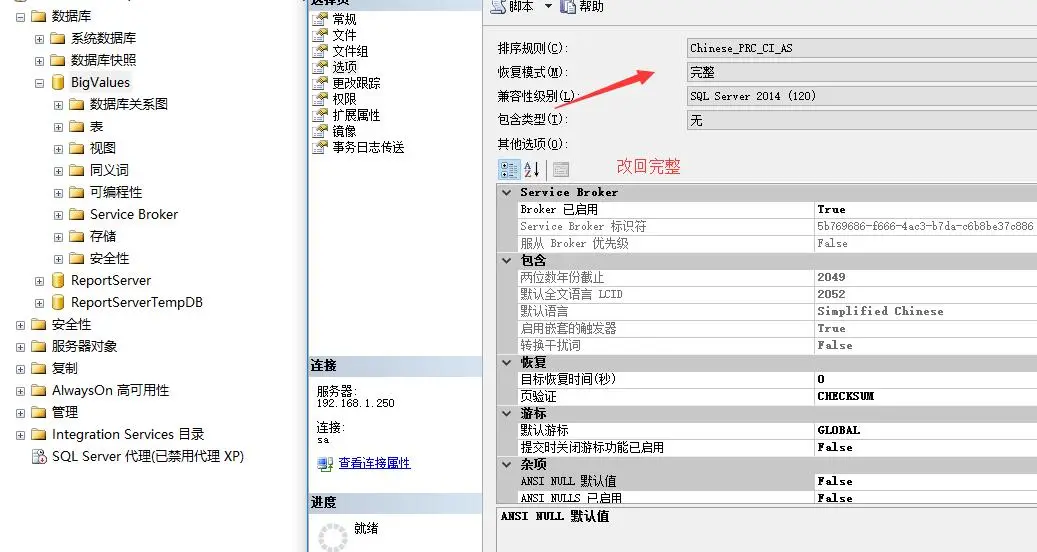Select the 选项 page label

(345, 67)
